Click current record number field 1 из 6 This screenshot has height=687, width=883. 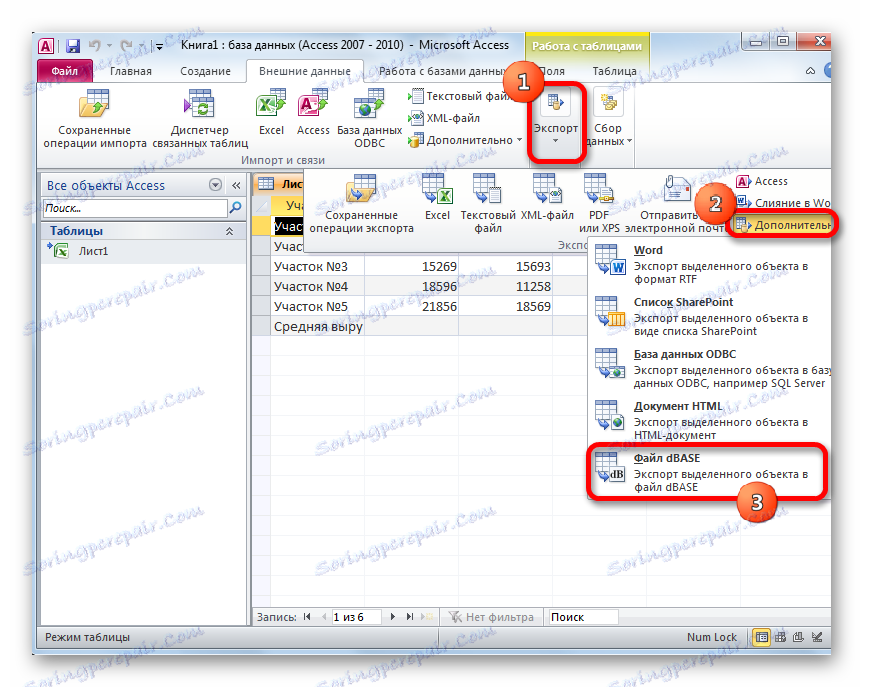pyautogui.click(x=356, y=617)
